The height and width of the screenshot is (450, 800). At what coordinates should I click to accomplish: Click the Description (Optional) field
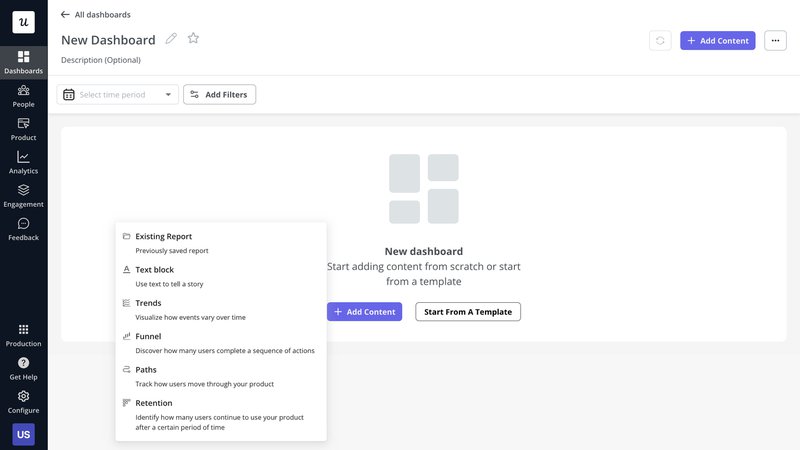click(x=101, y=60)
